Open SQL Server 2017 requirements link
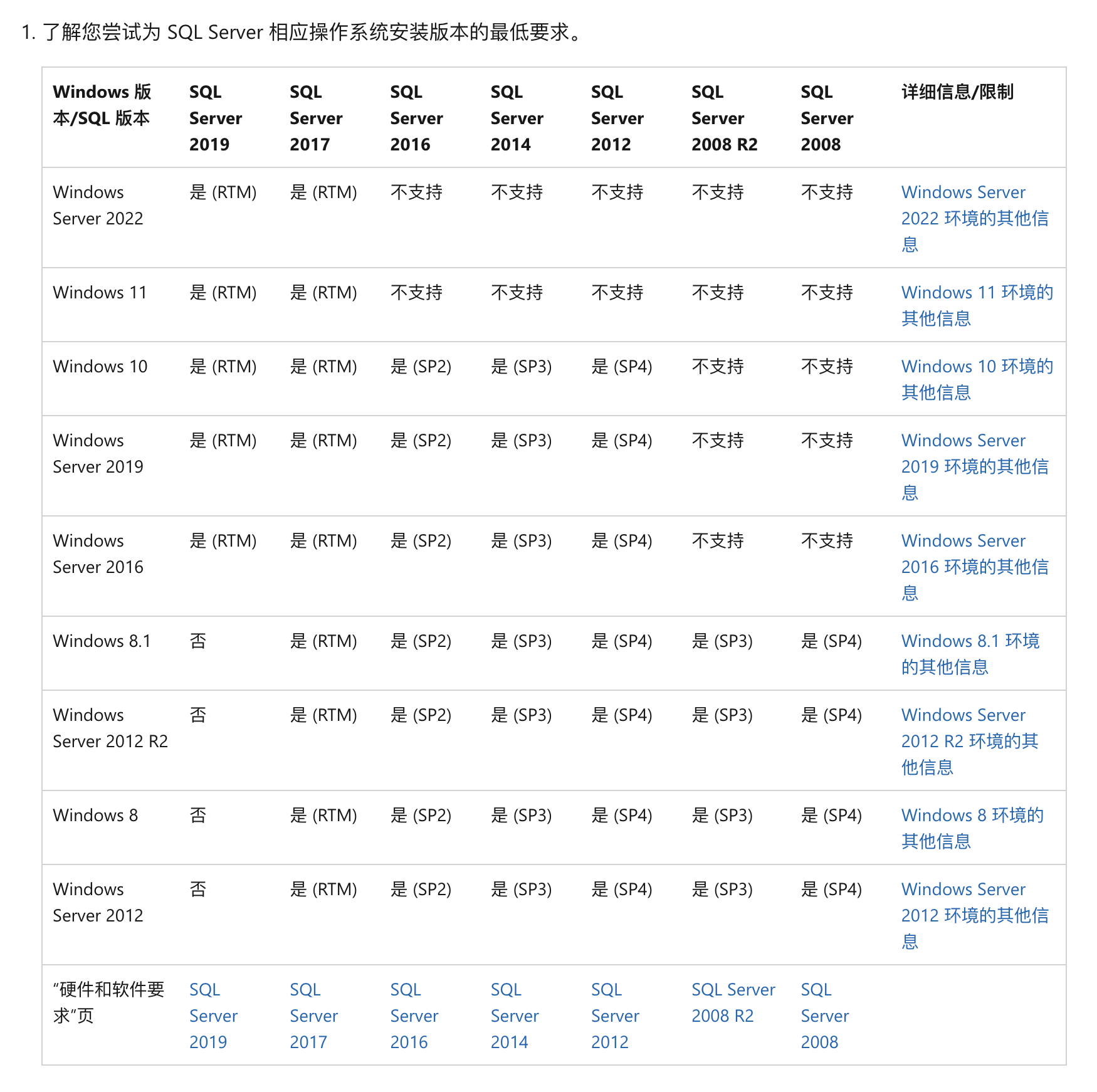1097x1092 pixels. click(313, 1016)
